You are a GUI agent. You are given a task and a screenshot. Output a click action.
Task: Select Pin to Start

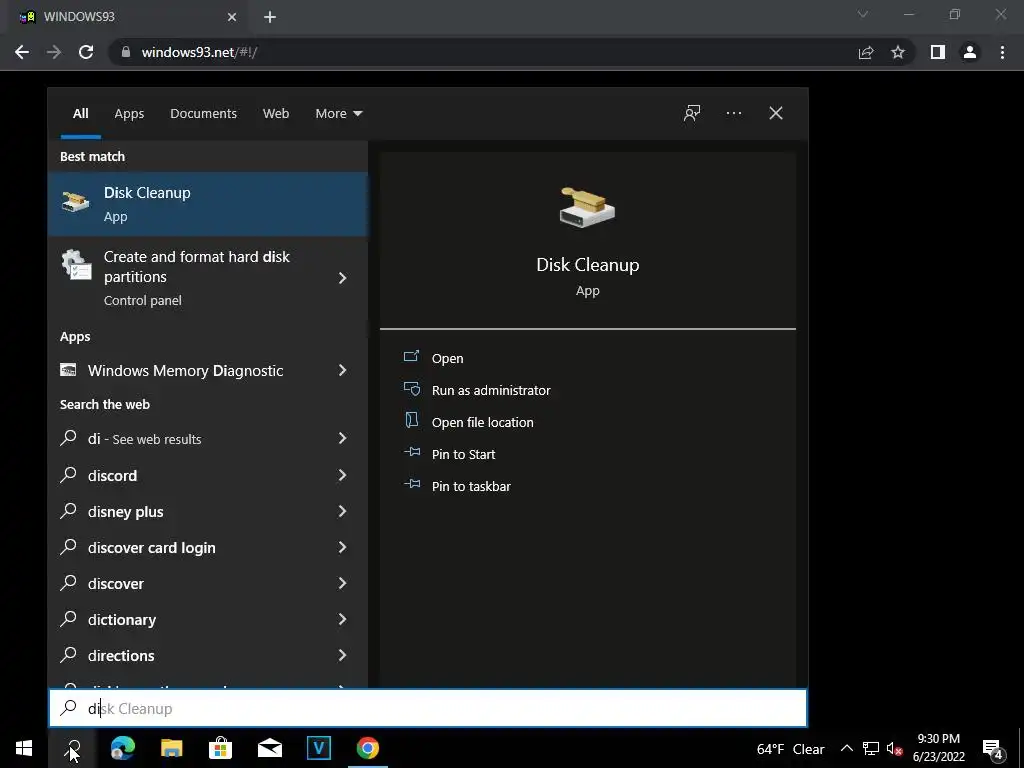pyautogui.click(x=449, y=454)
